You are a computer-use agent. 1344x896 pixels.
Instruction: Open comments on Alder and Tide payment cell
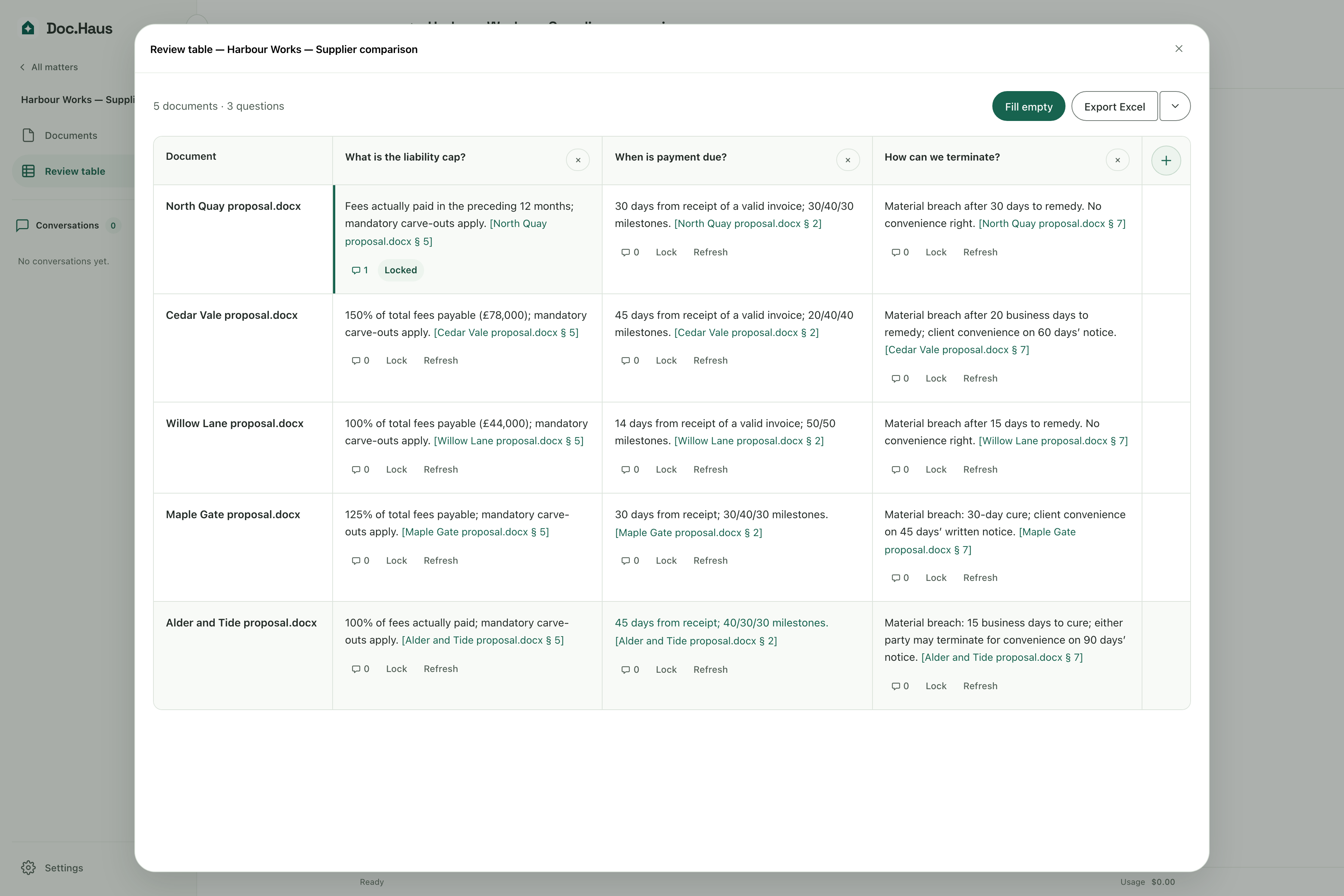[x=630, y=669]
